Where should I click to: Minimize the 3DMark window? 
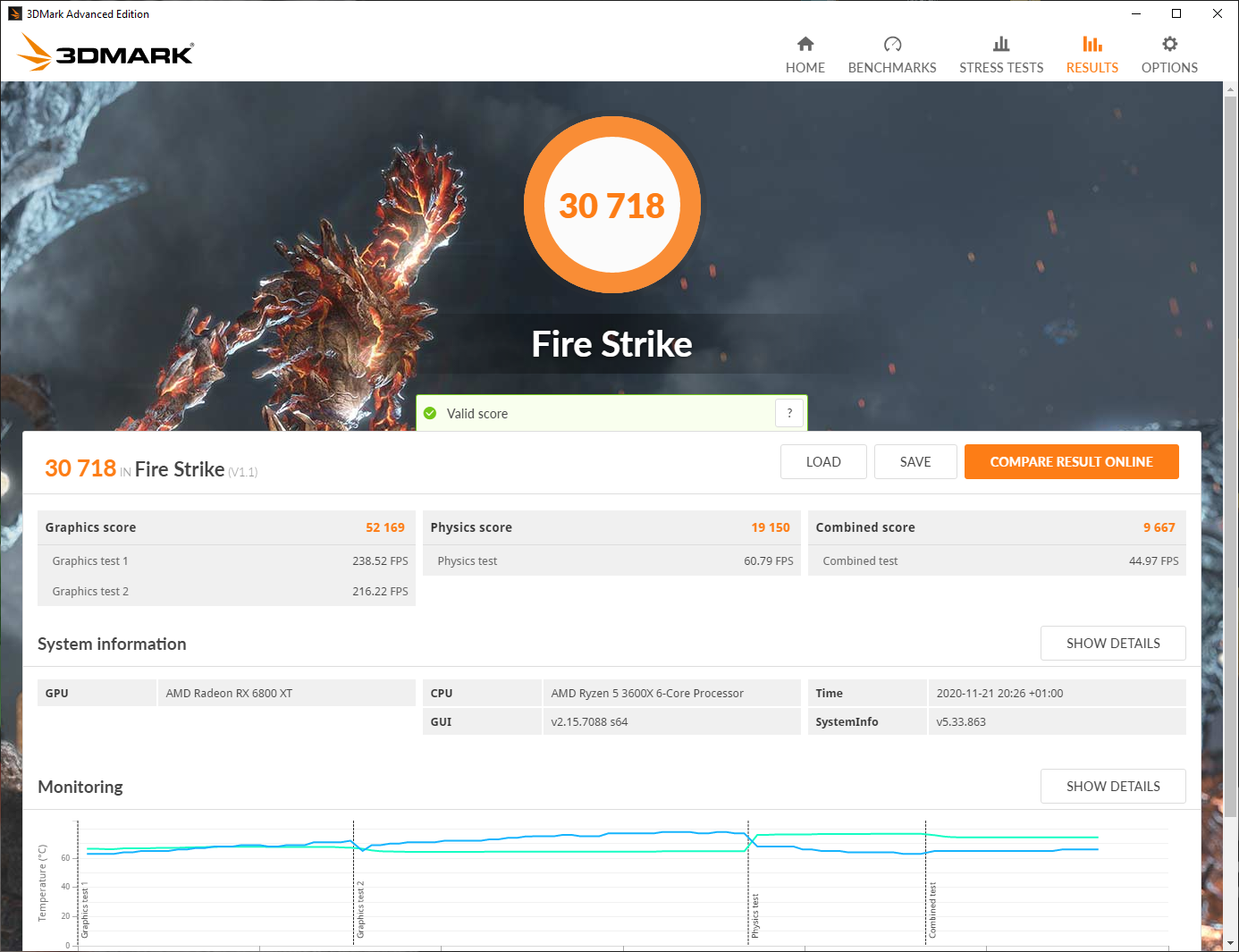point(1136,13)
